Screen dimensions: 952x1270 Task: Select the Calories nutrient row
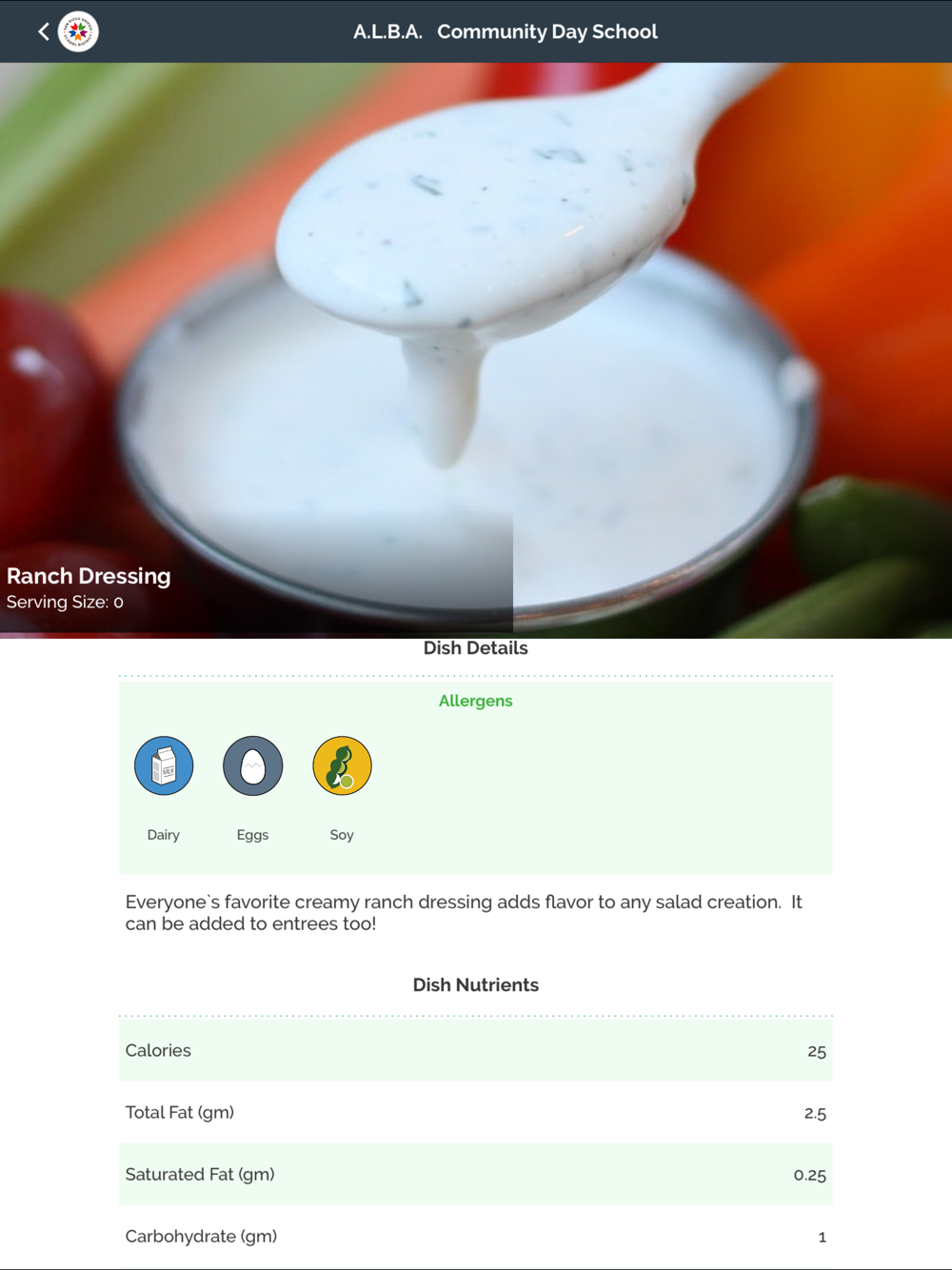(476, 1050)
